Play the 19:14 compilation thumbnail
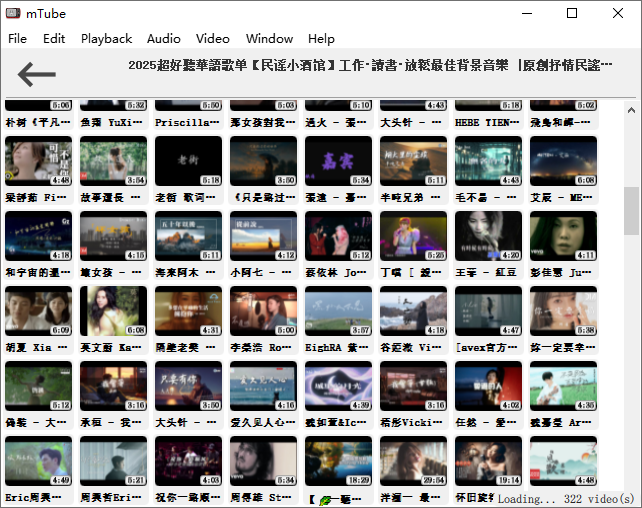Image resolution: width=642 pixels, height=508 pixels. (488, 461)
